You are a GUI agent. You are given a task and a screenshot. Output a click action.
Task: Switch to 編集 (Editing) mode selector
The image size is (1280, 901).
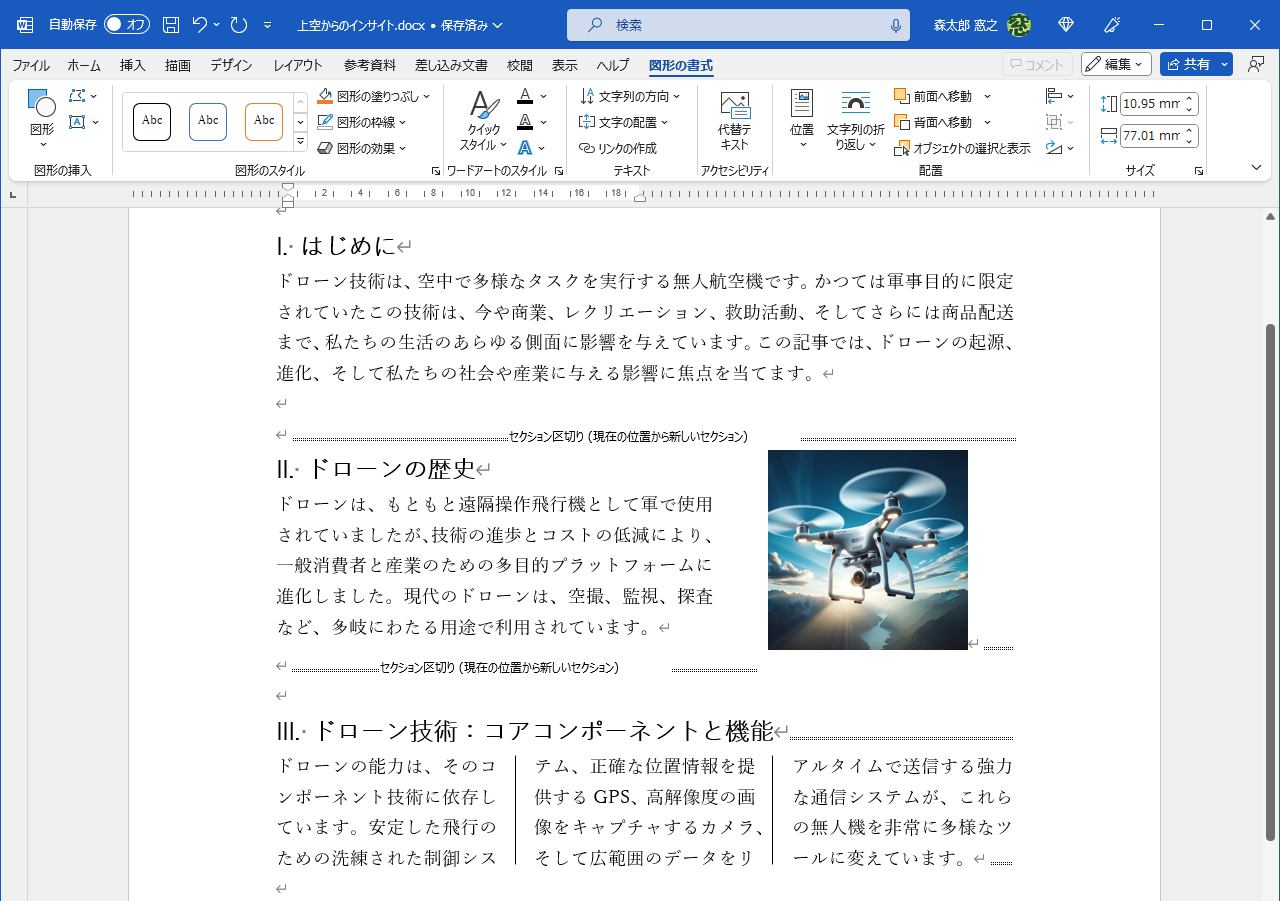click(x=1116, y=63)
